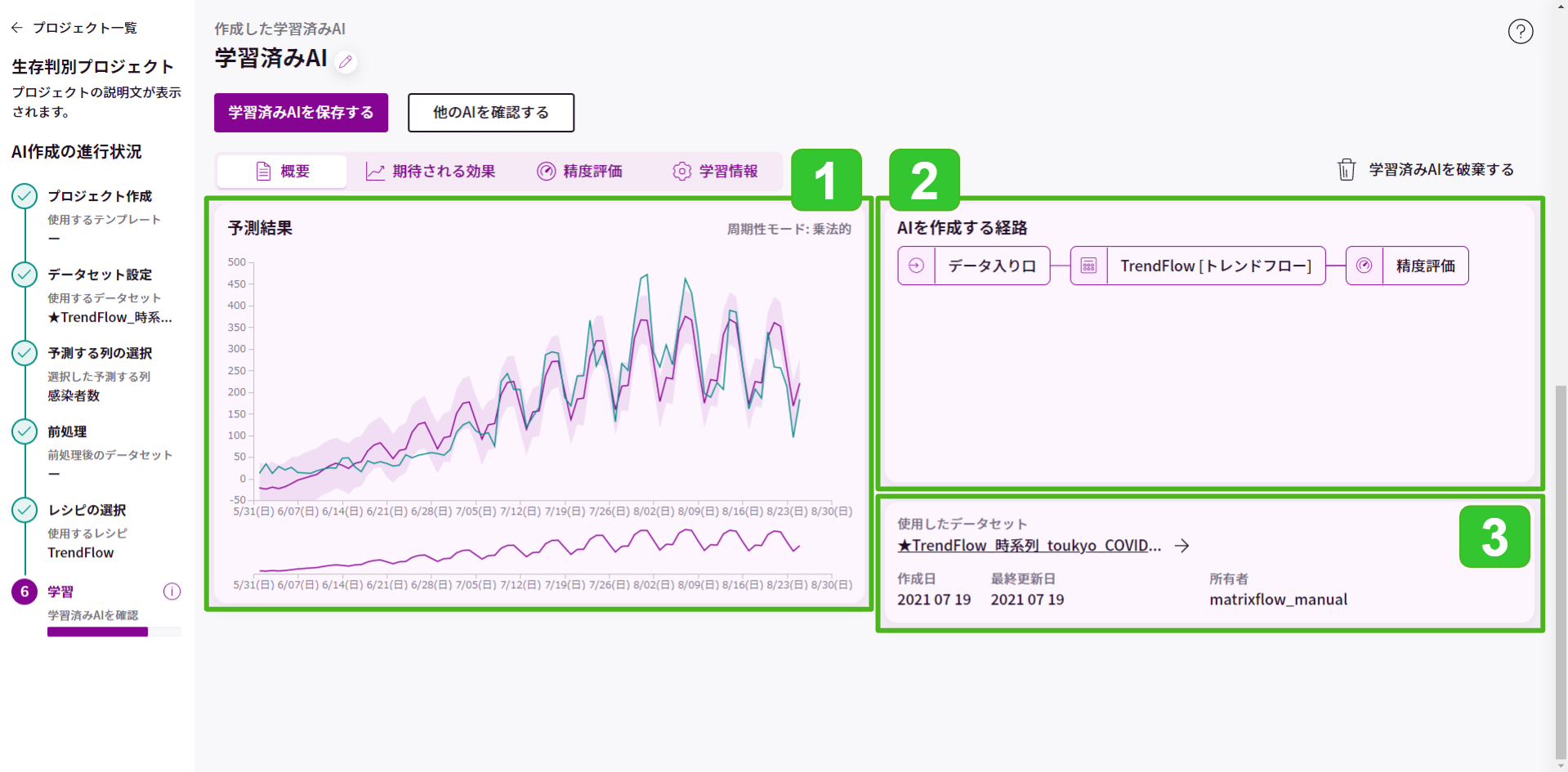Click the TrendFlow recipe name in sidebar

click(x=80, y=552)
